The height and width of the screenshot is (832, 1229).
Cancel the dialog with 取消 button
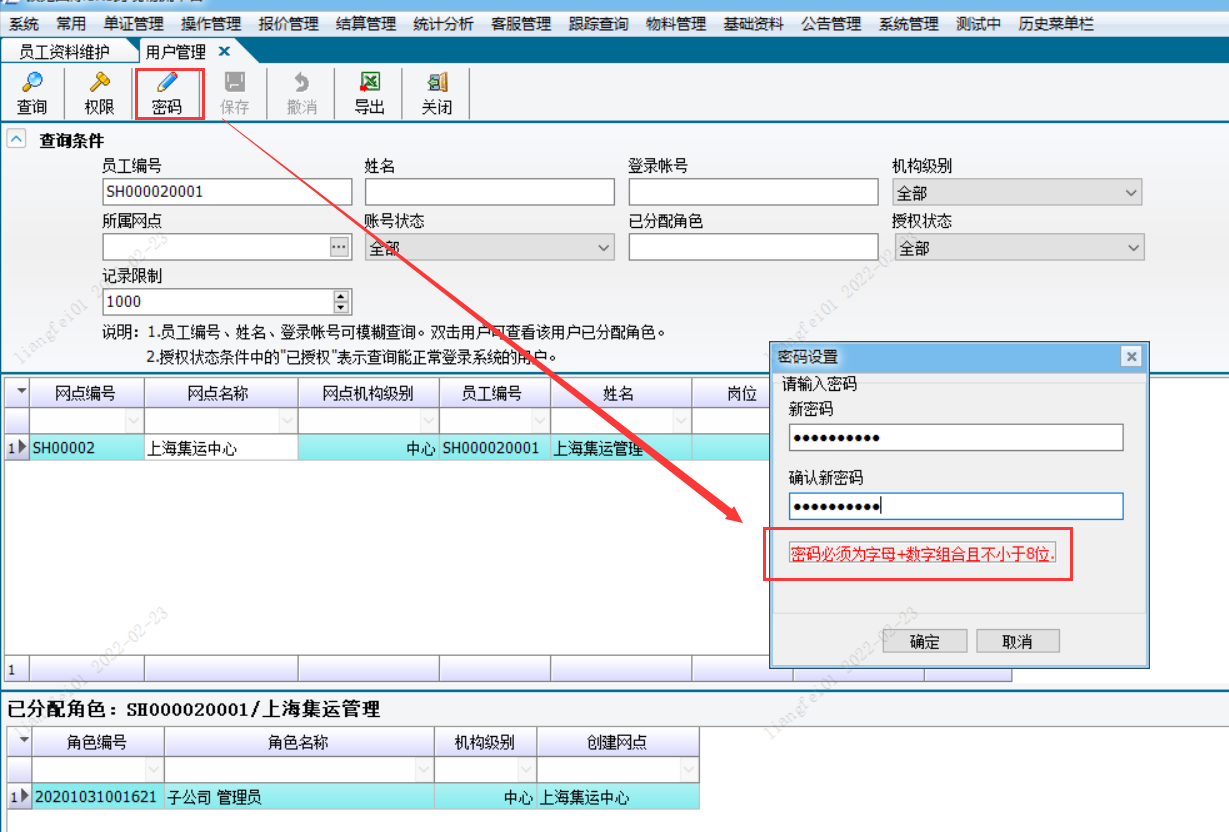click(x=1017, y=641)
